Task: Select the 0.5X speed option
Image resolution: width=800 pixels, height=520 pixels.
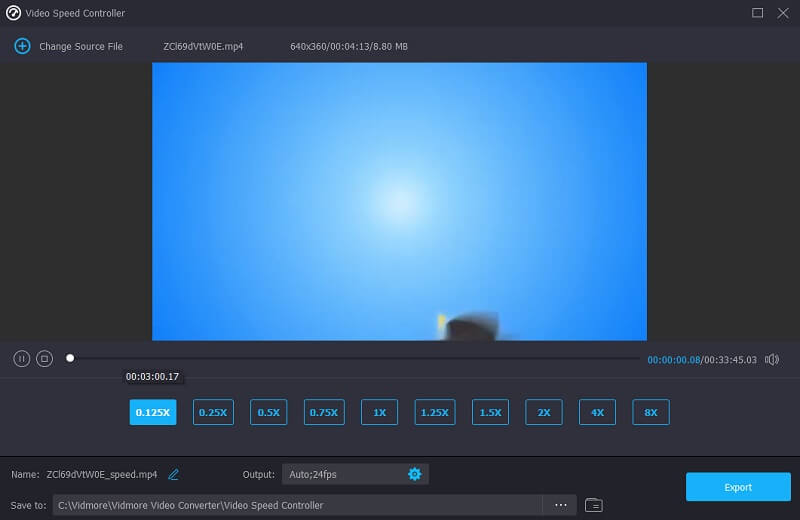Action: pyautogui.click(x=268, y=412)
